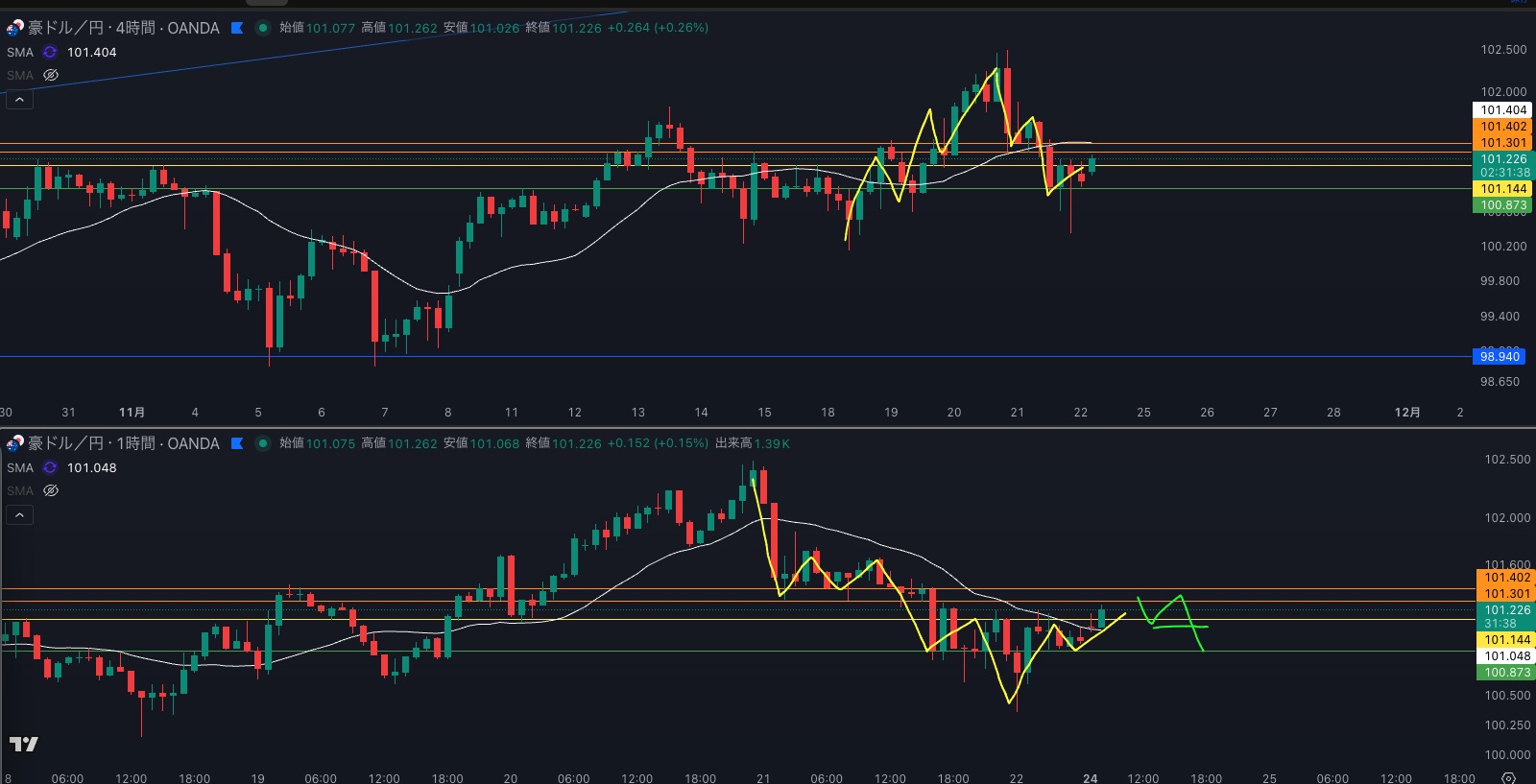Collapse indicator legend on 1-hour chart

point(19,514)
